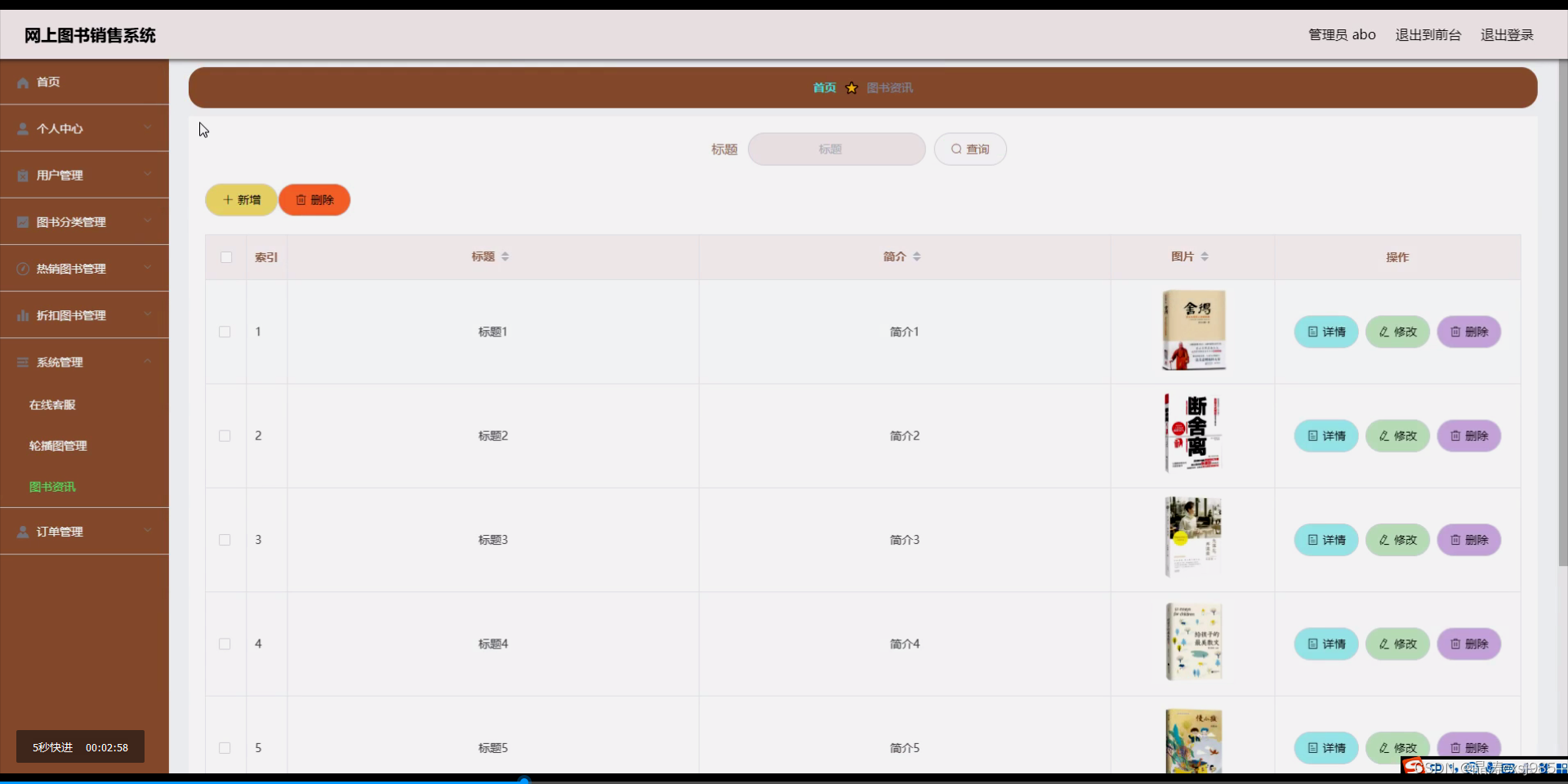Click 删除 button for 标题1
The image size is (1568, 784).
point(1469,332)
